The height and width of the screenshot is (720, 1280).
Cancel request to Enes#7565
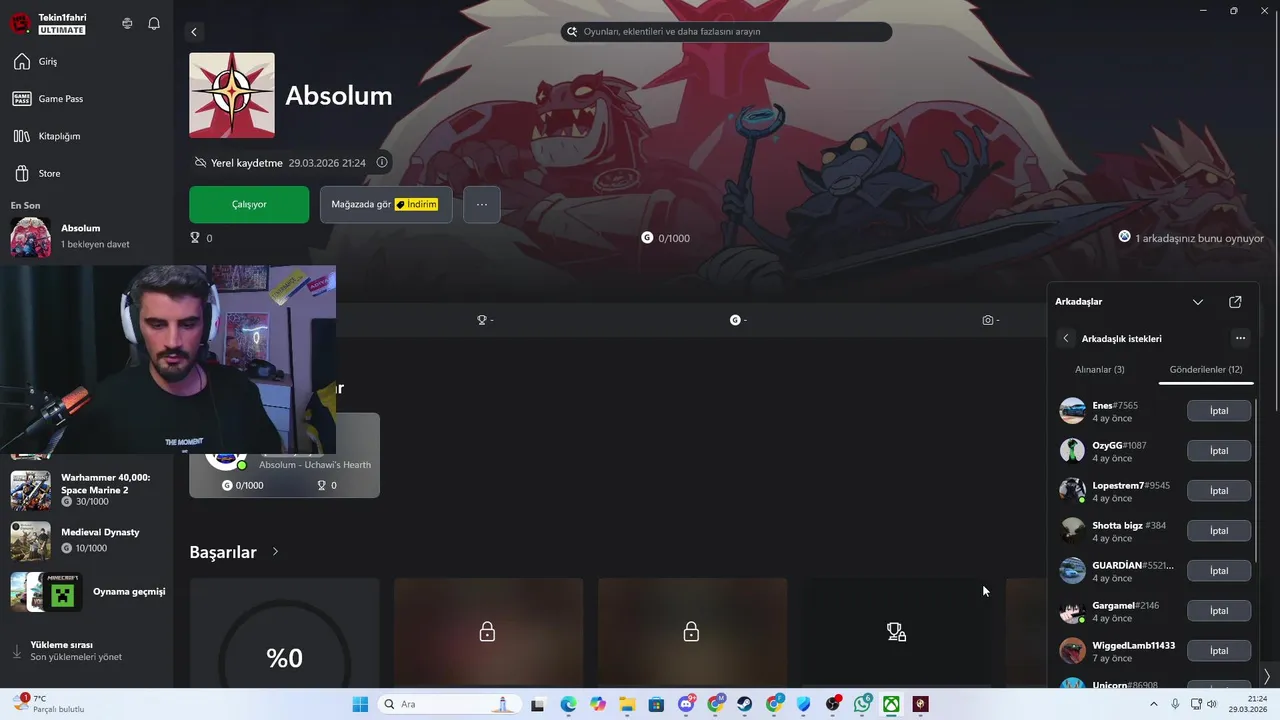1219,411
